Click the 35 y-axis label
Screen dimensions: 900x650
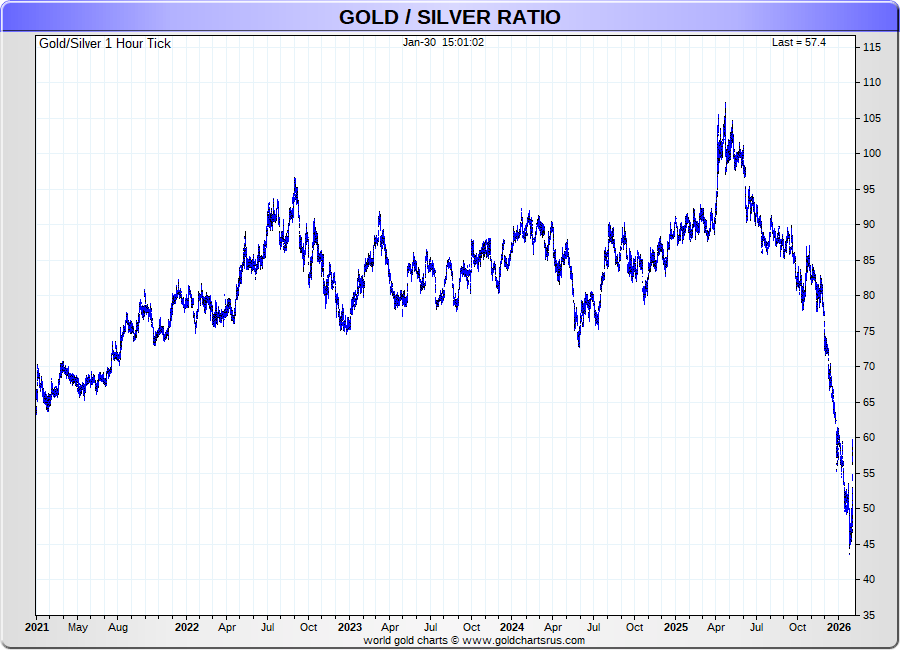coord(869,615)
